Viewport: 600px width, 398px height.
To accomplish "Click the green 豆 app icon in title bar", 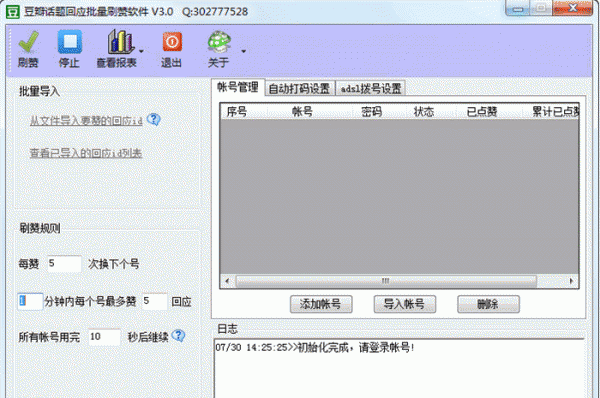I will tap(13, 12).
